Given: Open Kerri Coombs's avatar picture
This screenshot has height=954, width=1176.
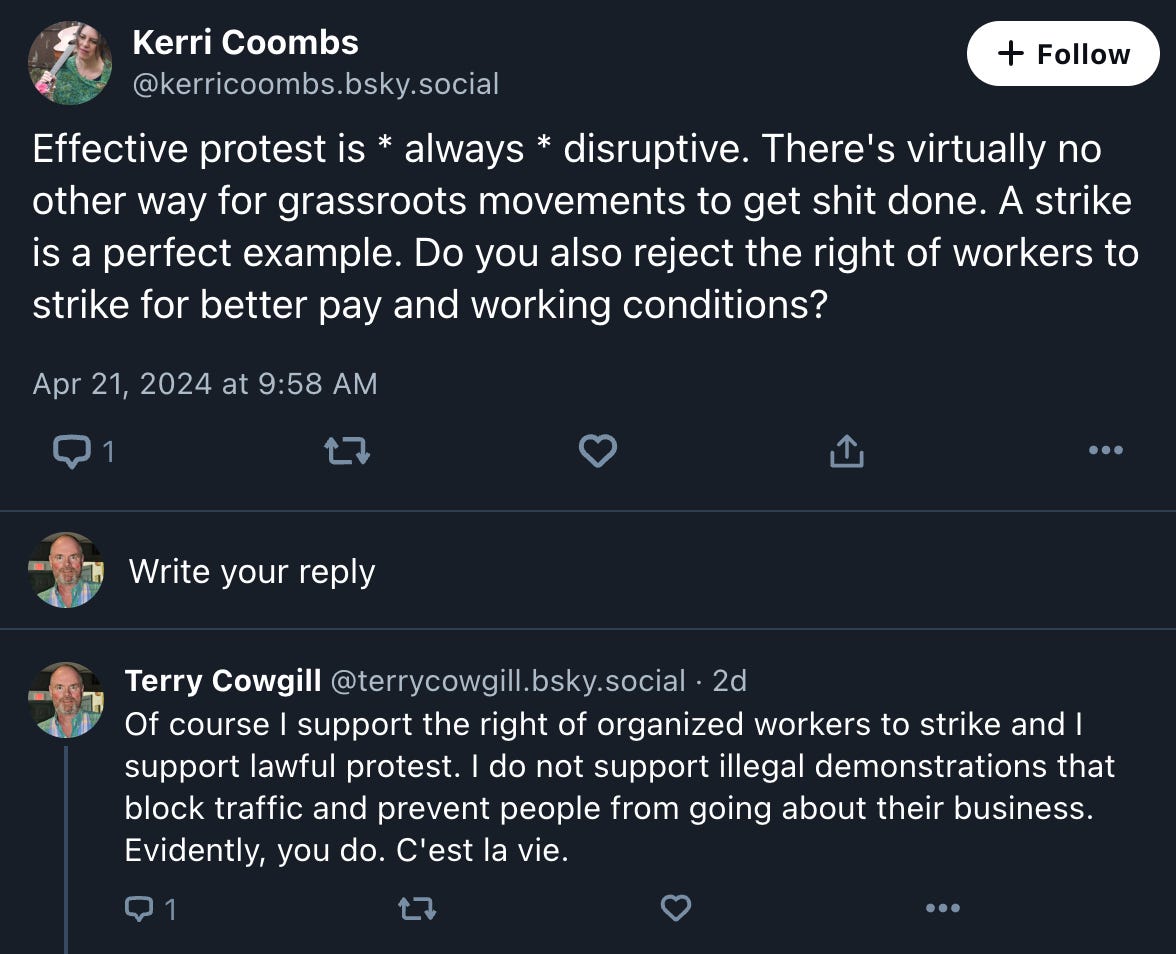Looking at the screenshot, I should 70,63.
